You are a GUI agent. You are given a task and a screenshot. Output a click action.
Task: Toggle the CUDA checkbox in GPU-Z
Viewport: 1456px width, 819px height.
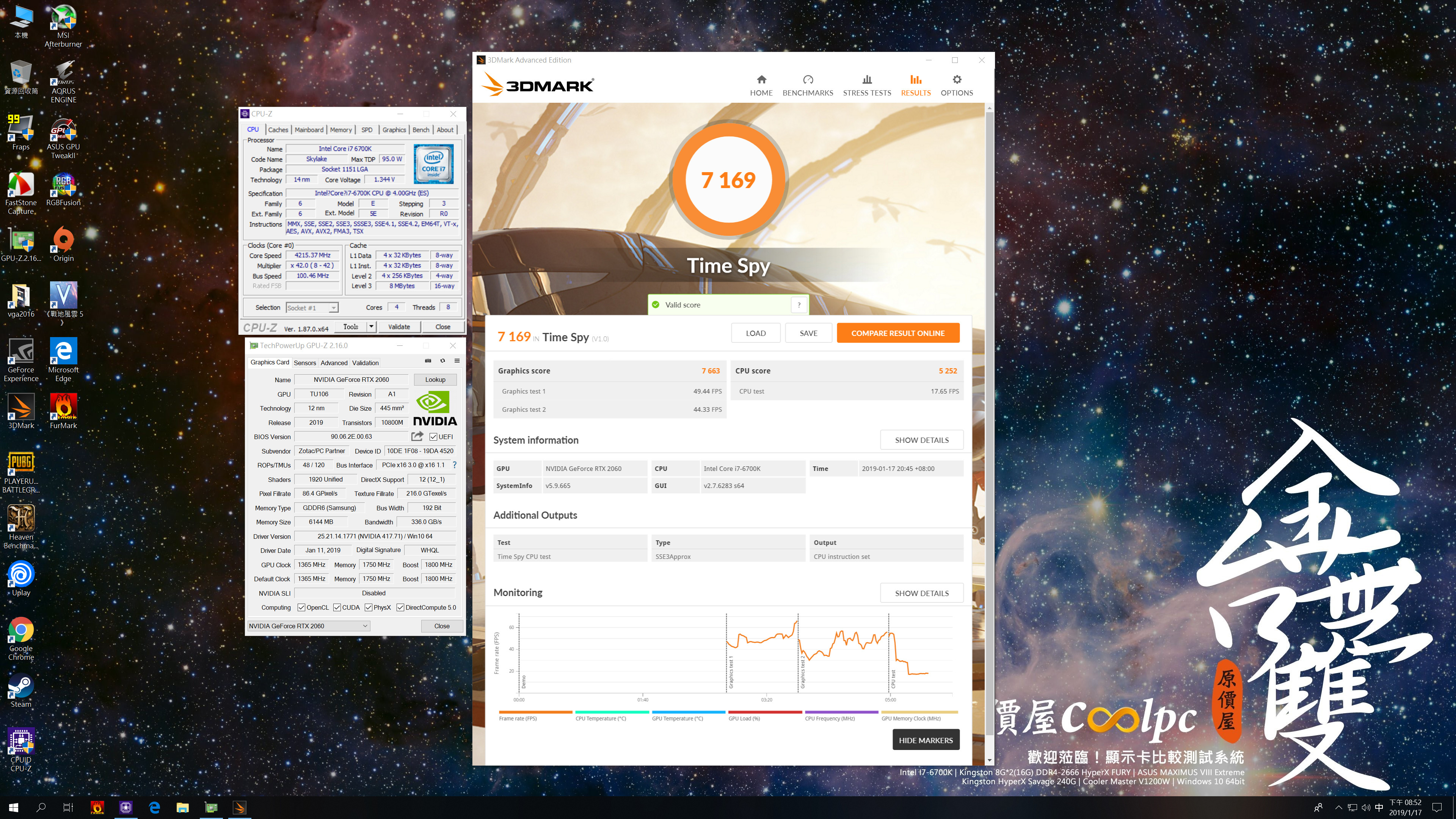tap(337, 607)
